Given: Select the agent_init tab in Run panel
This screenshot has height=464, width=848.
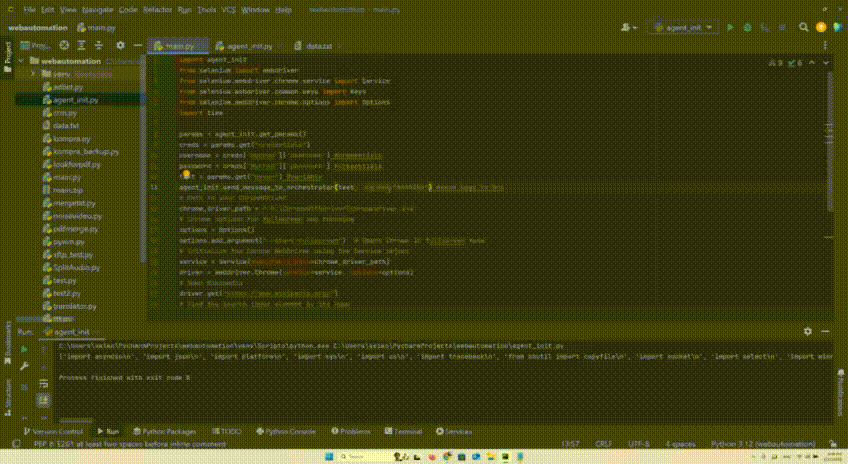Looking at the screenshot, I should (x=69, y=332).
